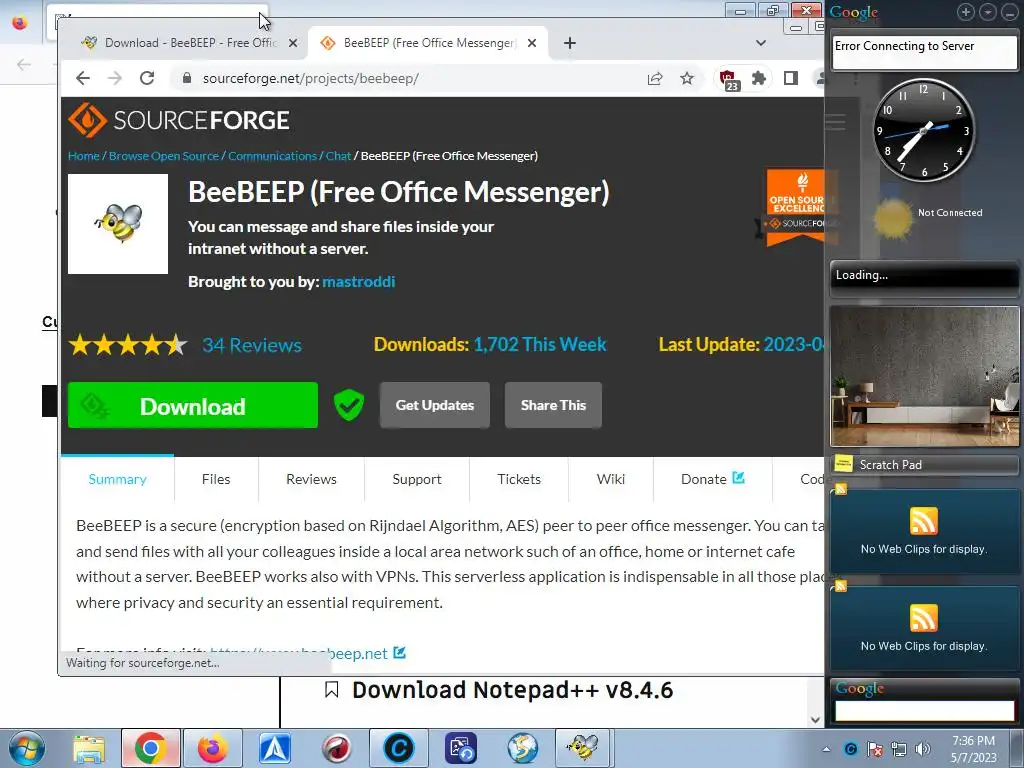
Task: Close the Download - BeeBEEP tab
Action: [293, 43]
